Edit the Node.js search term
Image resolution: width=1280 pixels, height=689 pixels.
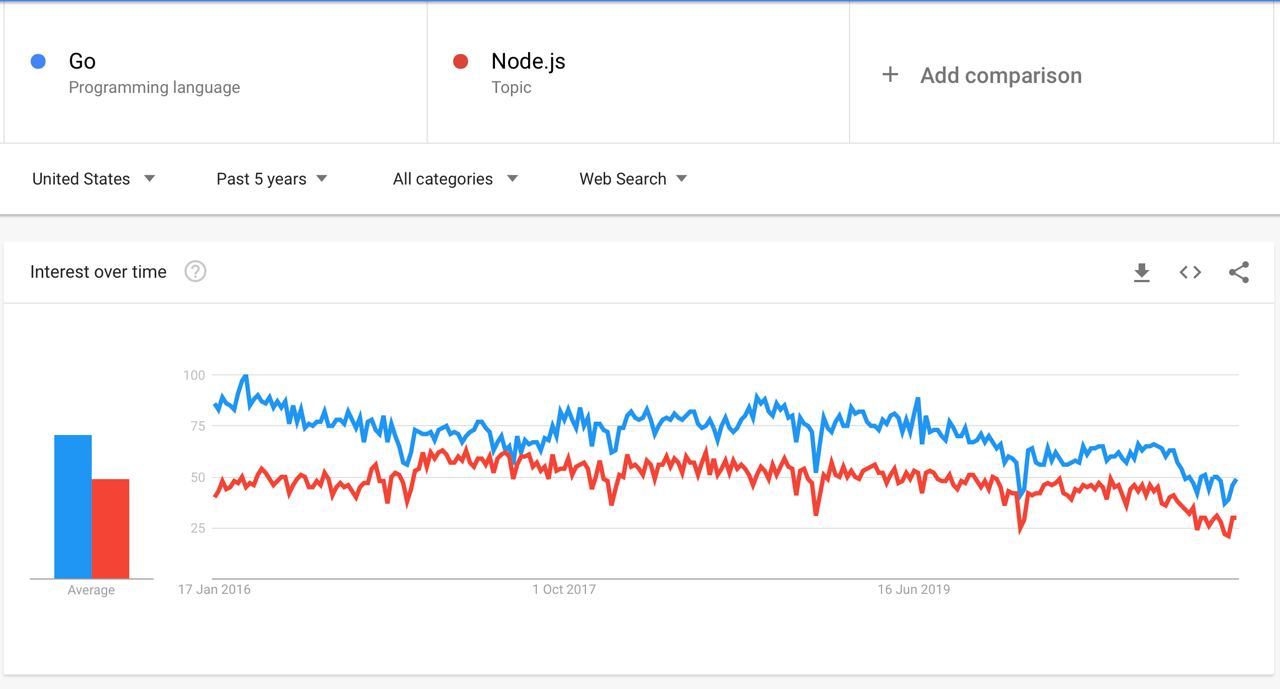click(x=528, y=61)
